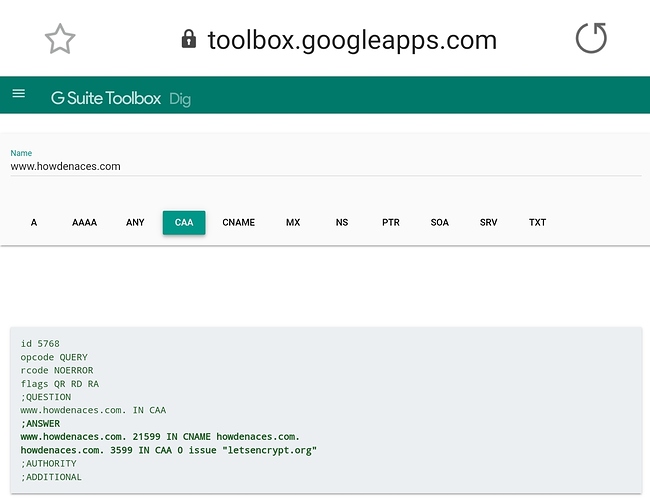Reload the page with the refresh icon

click(591, 38)
